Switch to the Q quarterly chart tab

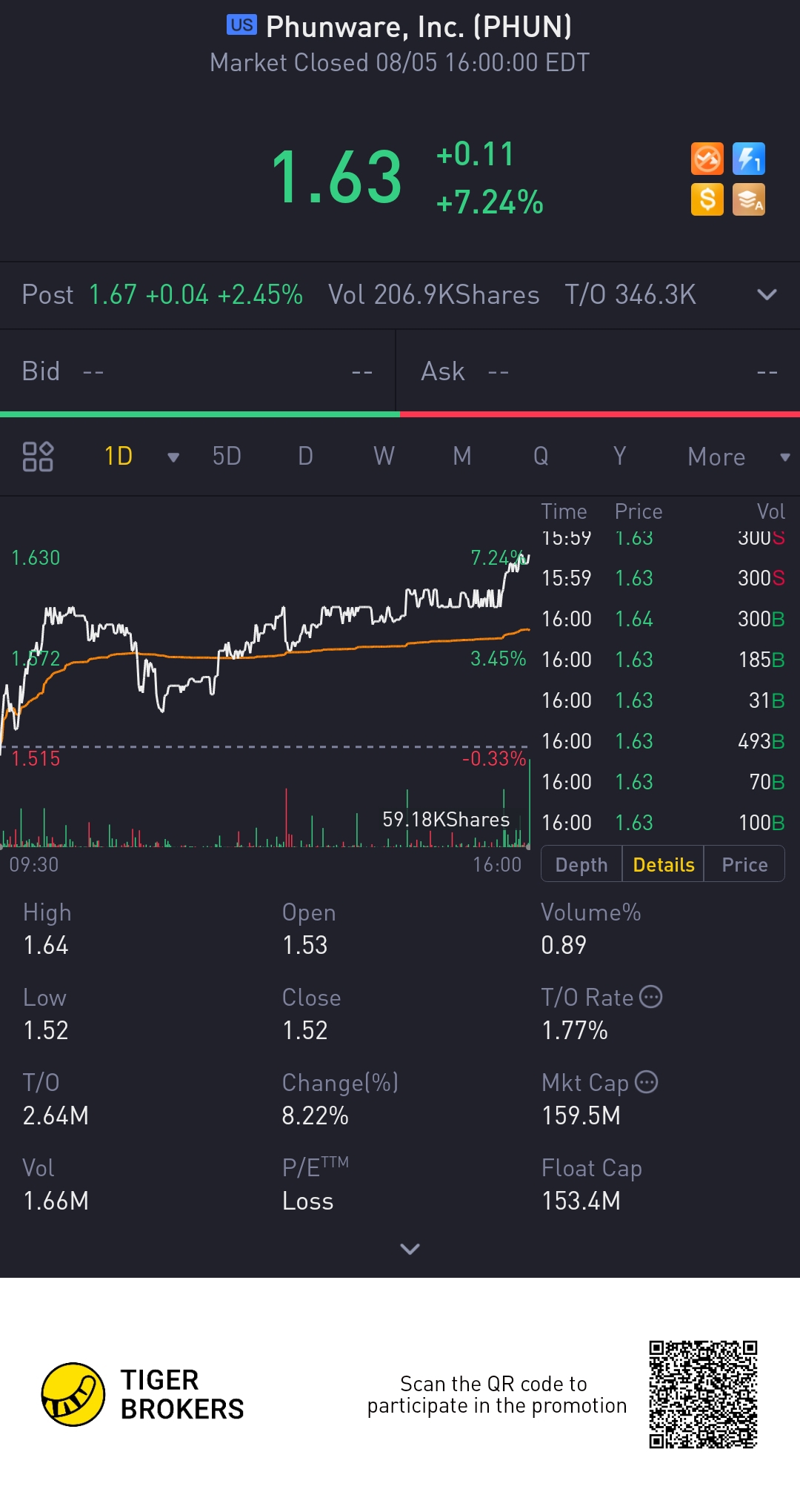[x=541, y=456]
